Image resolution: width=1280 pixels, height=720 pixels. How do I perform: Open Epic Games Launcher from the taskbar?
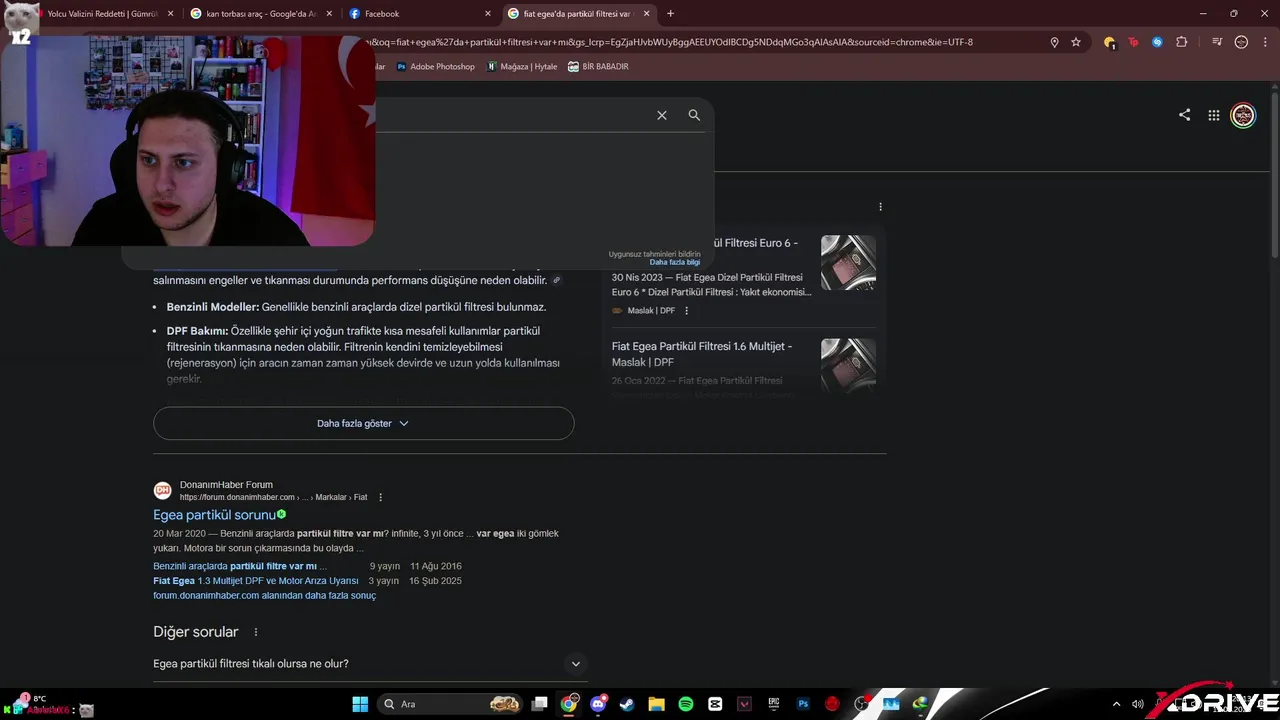774,704
